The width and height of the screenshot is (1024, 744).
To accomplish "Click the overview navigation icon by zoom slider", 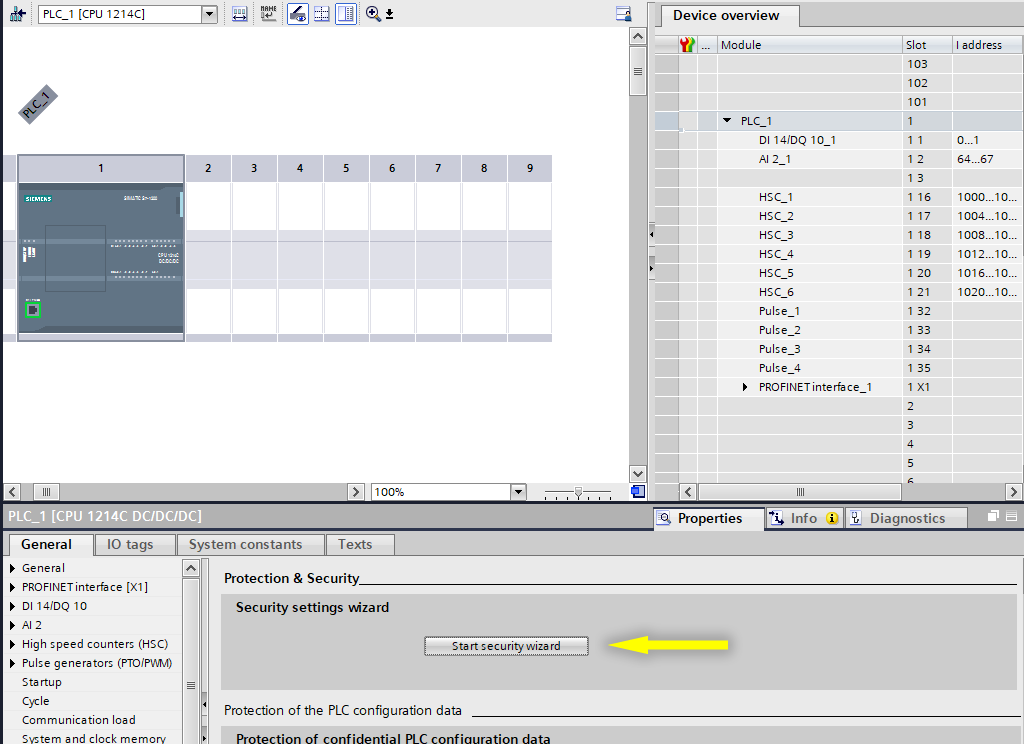I will click(638, 492).
